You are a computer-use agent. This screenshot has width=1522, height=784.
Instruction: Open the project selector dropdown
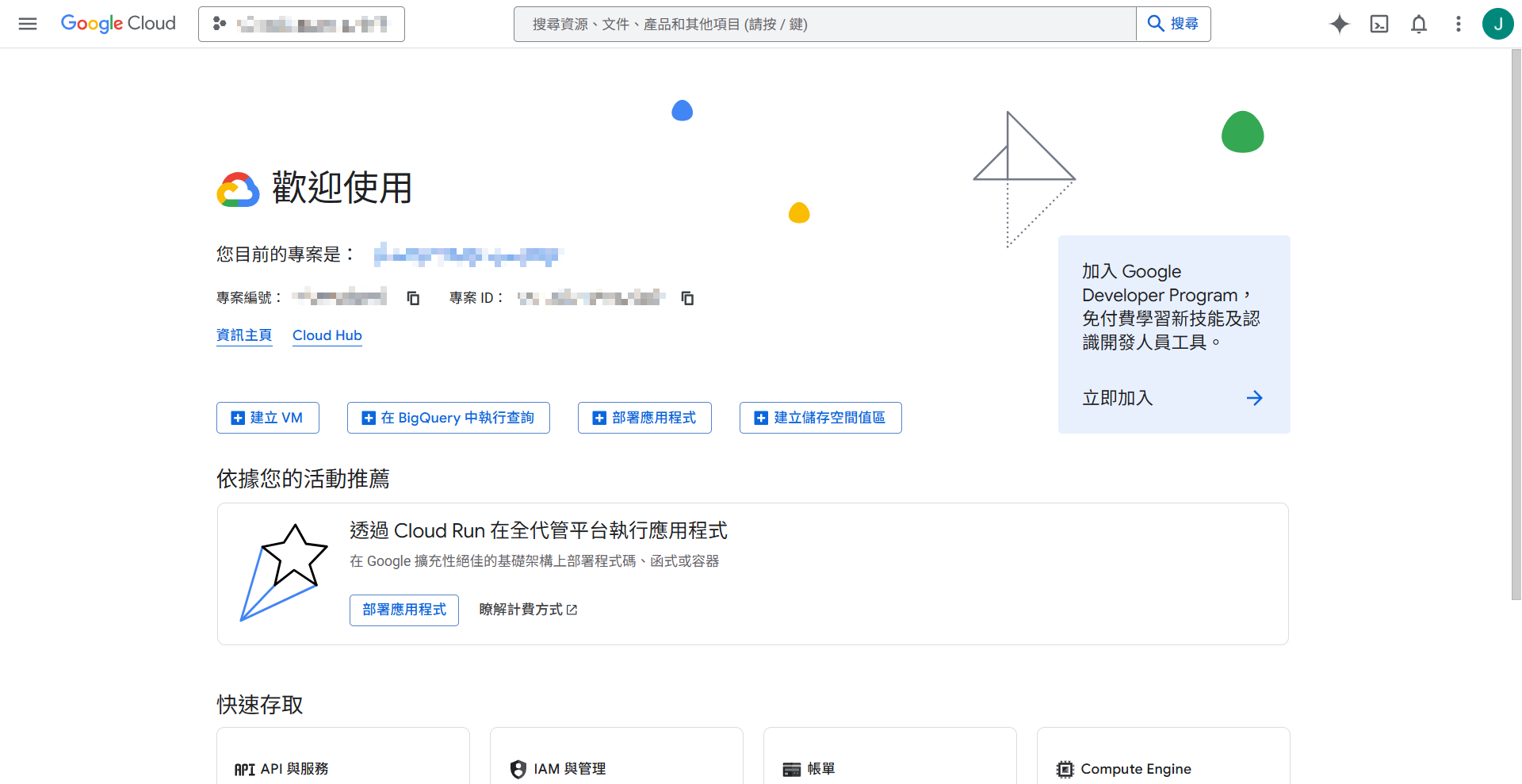[301, 24]
